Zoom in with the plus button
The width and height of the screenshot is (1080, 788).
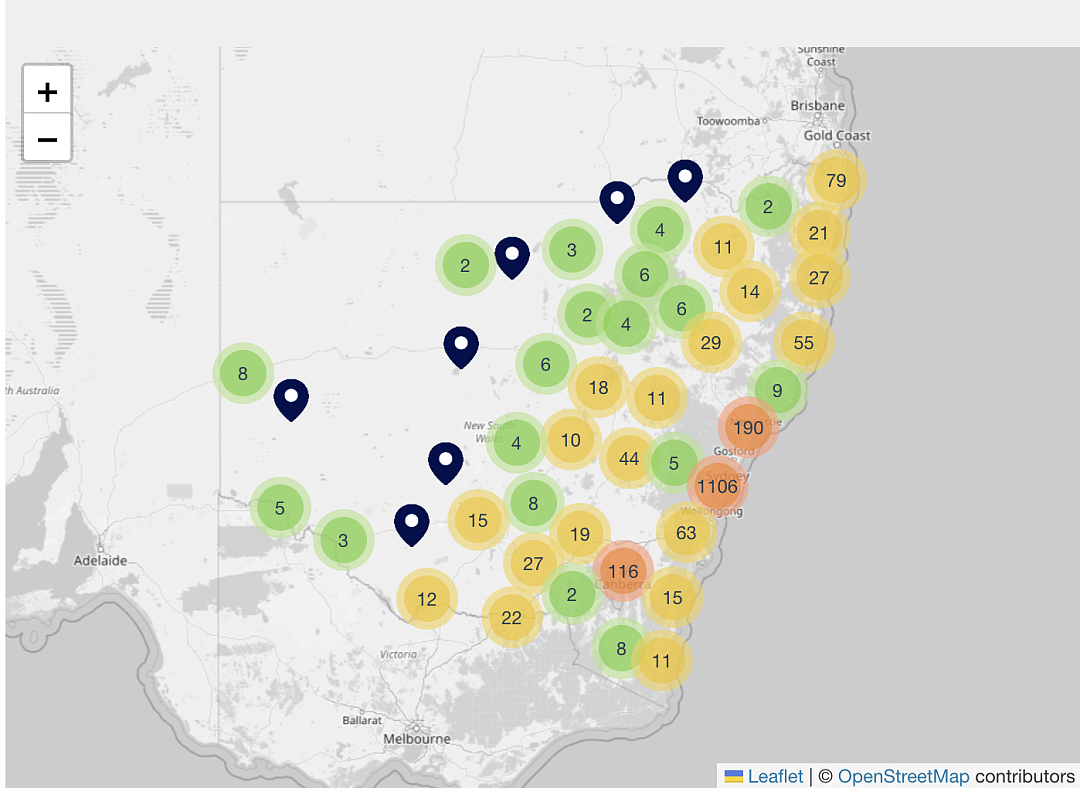click(47, 91)
